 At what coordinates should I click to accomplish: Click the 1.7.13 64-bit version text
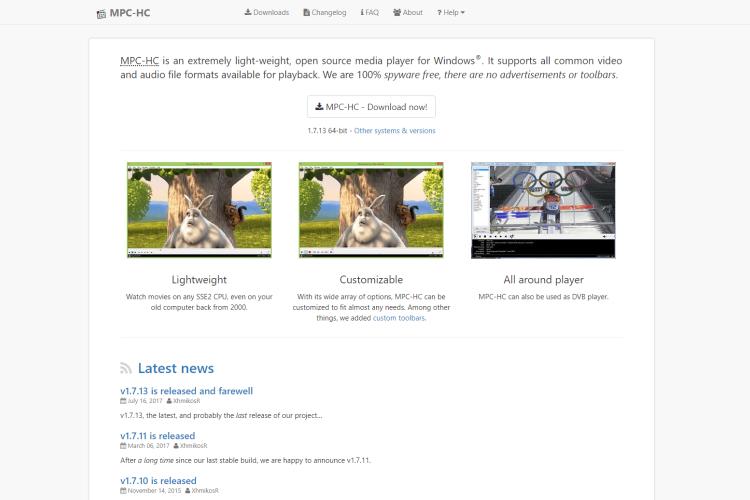327,131
